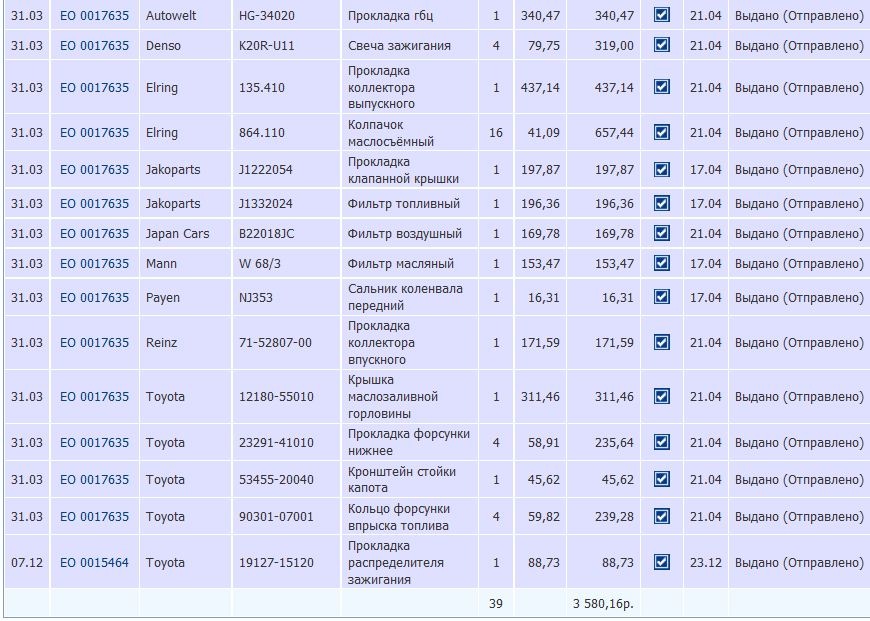
Task: Toggle checkbox in Payen NJ353 row
Action: pos(661,297)
